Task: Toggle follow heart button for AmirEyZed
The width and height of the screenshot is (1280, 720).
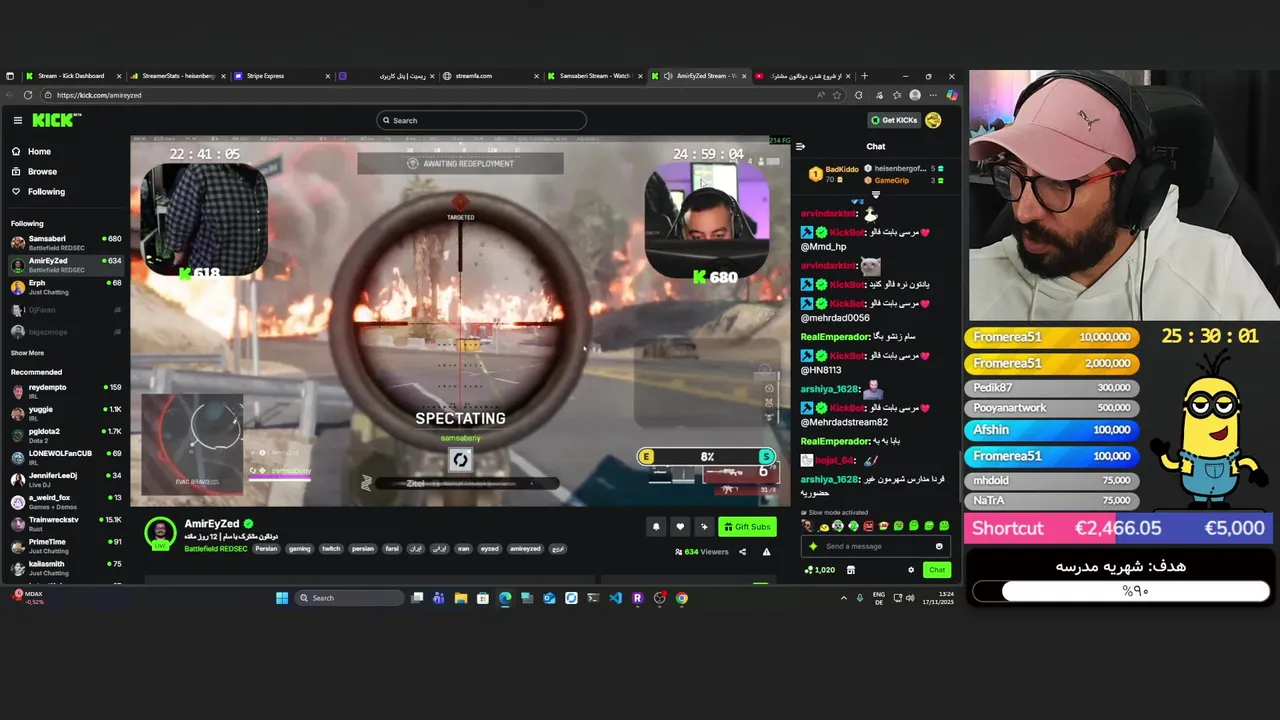Action: pos(680,527)
